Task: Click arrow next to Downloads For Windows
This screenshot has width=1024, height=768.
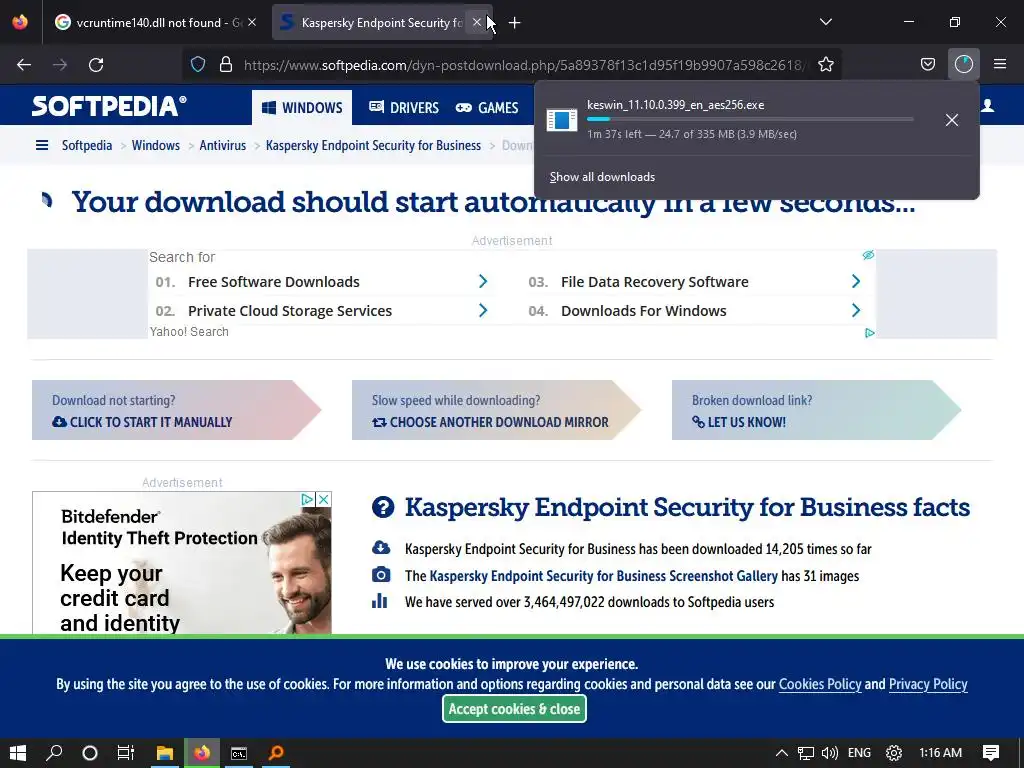Action: (x=856, y=311)
